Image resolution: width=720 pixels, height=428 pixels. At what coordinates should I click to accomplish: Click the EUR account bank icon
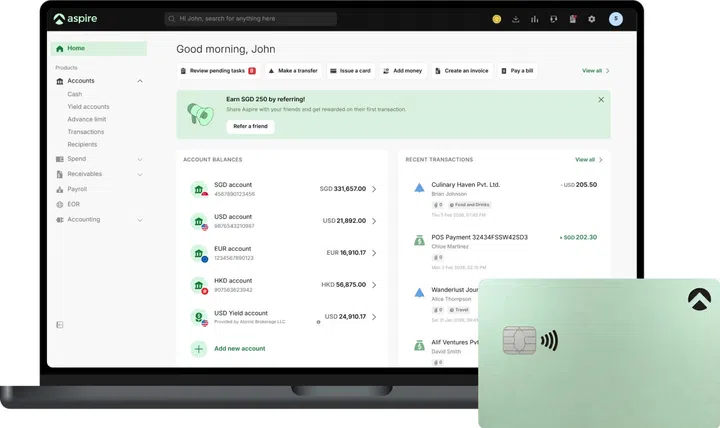(x=199, y=253)
